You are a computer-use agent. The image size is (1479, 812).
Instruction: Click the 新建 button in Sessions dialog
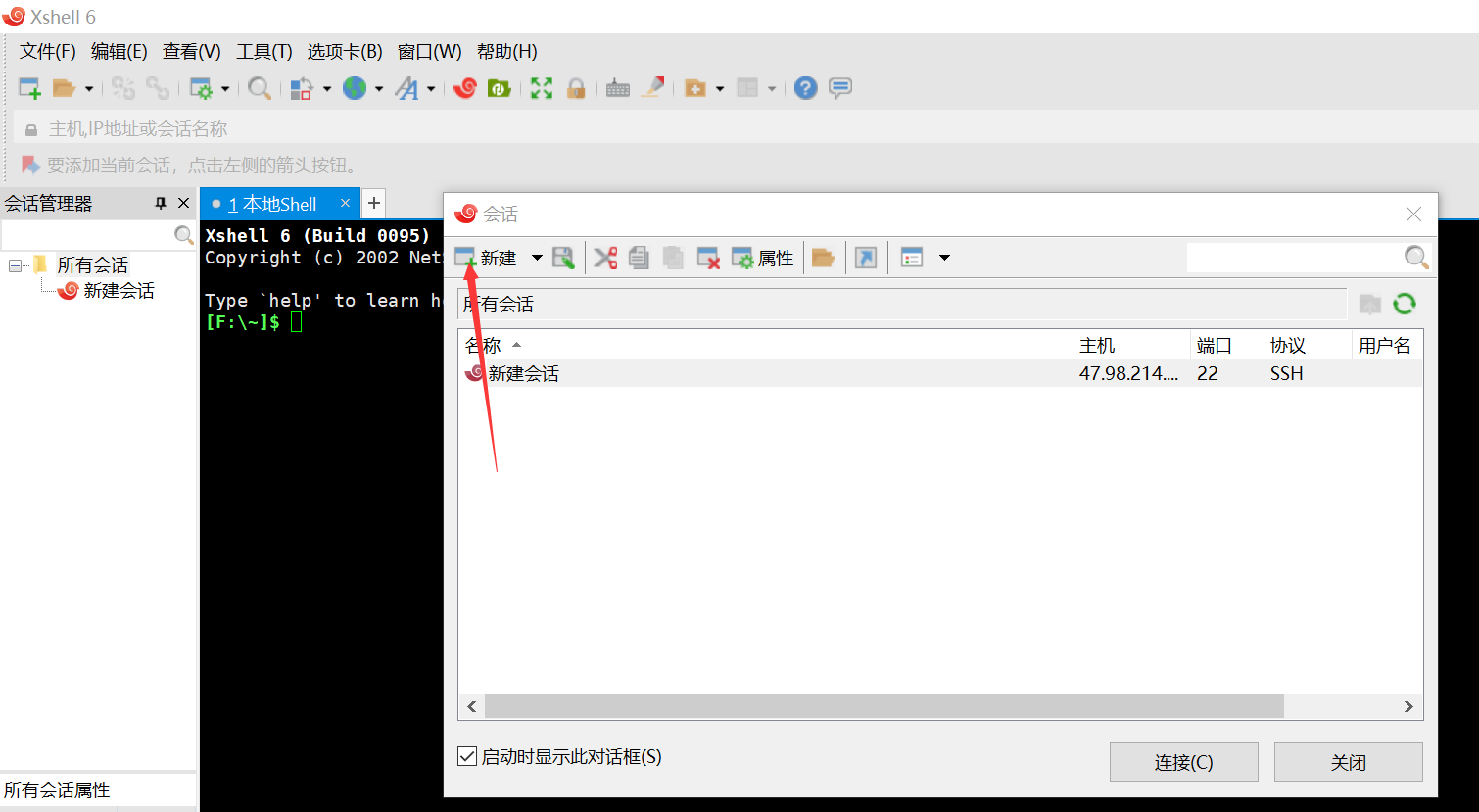click(486, 258)
